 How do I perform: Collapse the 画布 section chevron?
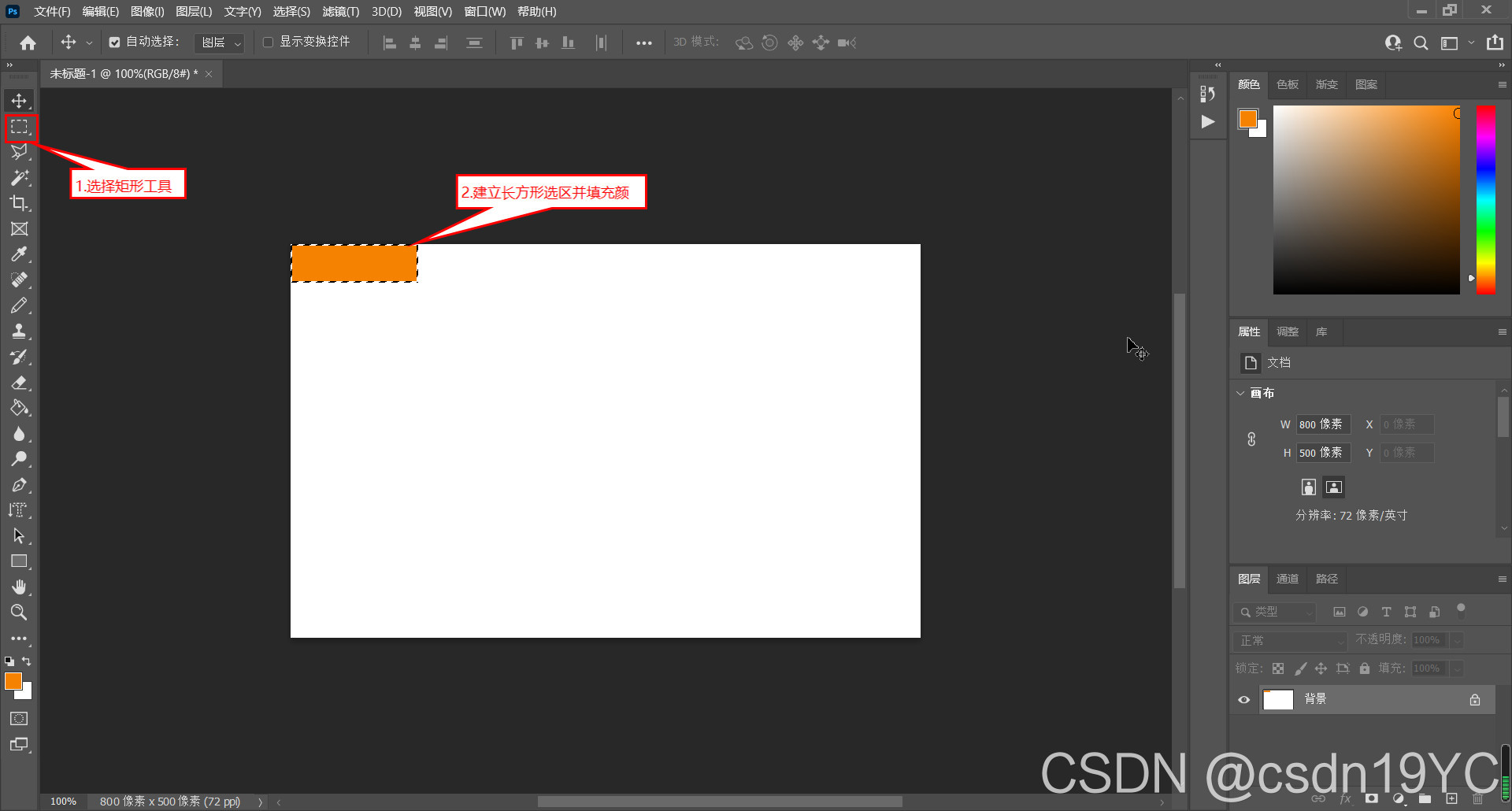(x=1240, y=393)
